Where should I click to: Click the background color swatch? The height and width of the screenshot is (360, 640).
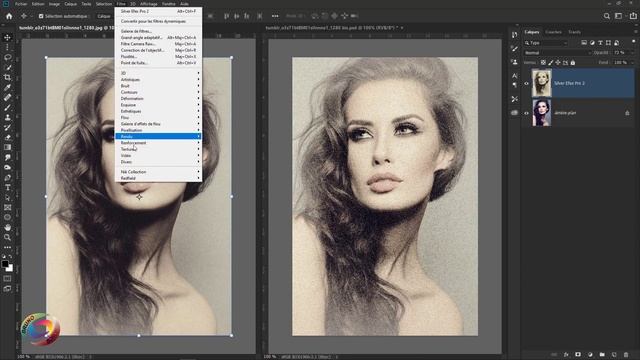(x=9, y=268)
